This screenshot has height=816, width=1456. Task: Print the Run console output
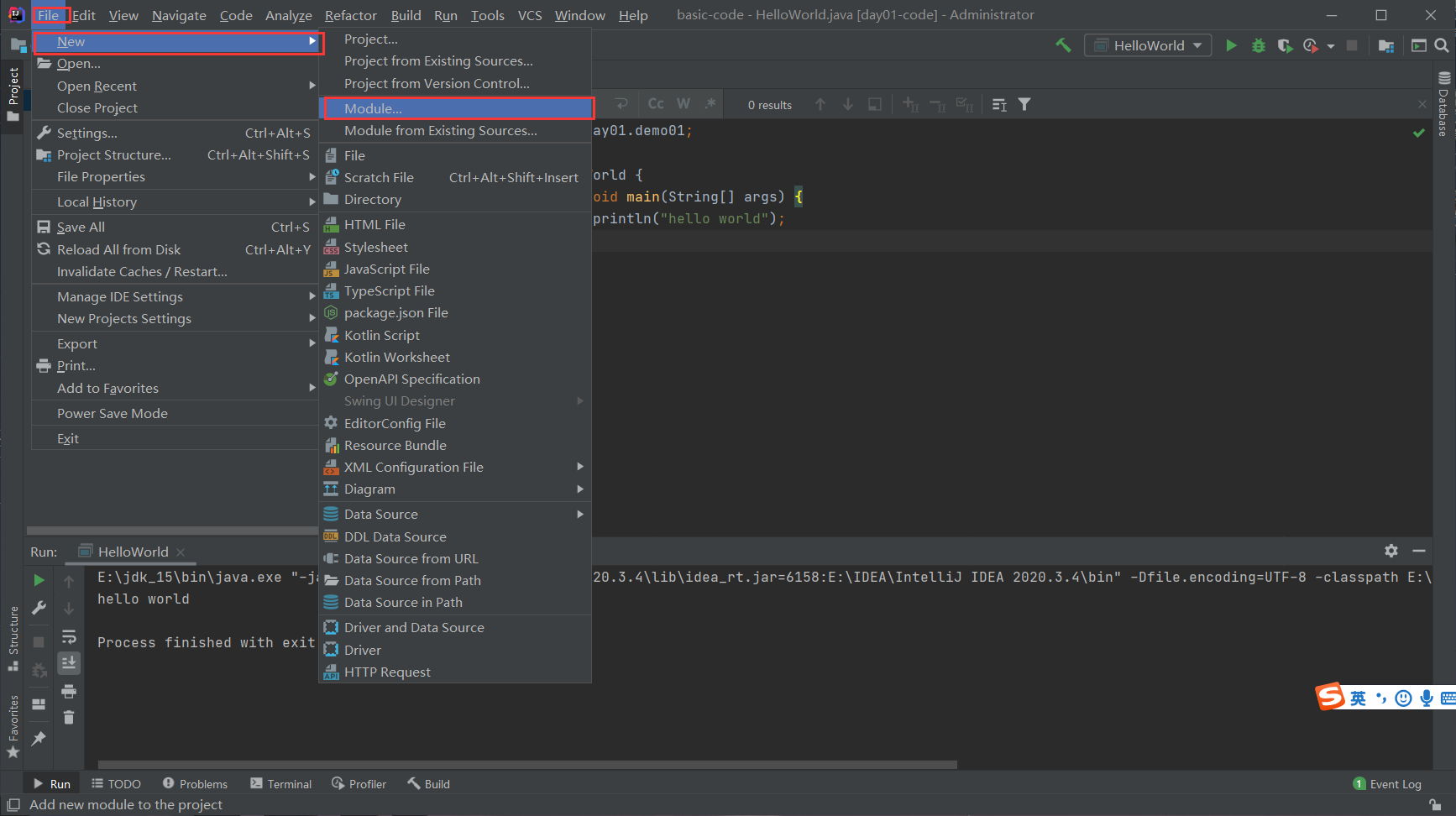69,691
